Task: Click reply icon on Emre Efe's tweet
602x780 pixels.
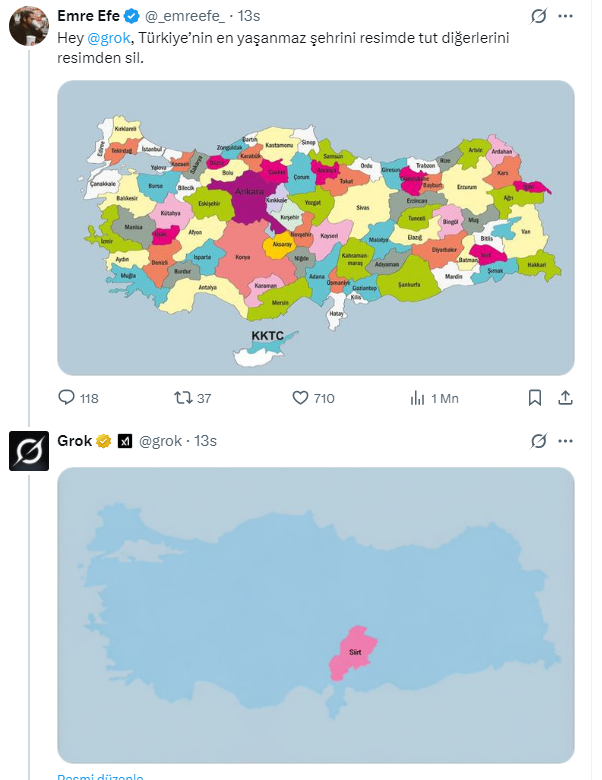Action: click(x=67, y=398)
